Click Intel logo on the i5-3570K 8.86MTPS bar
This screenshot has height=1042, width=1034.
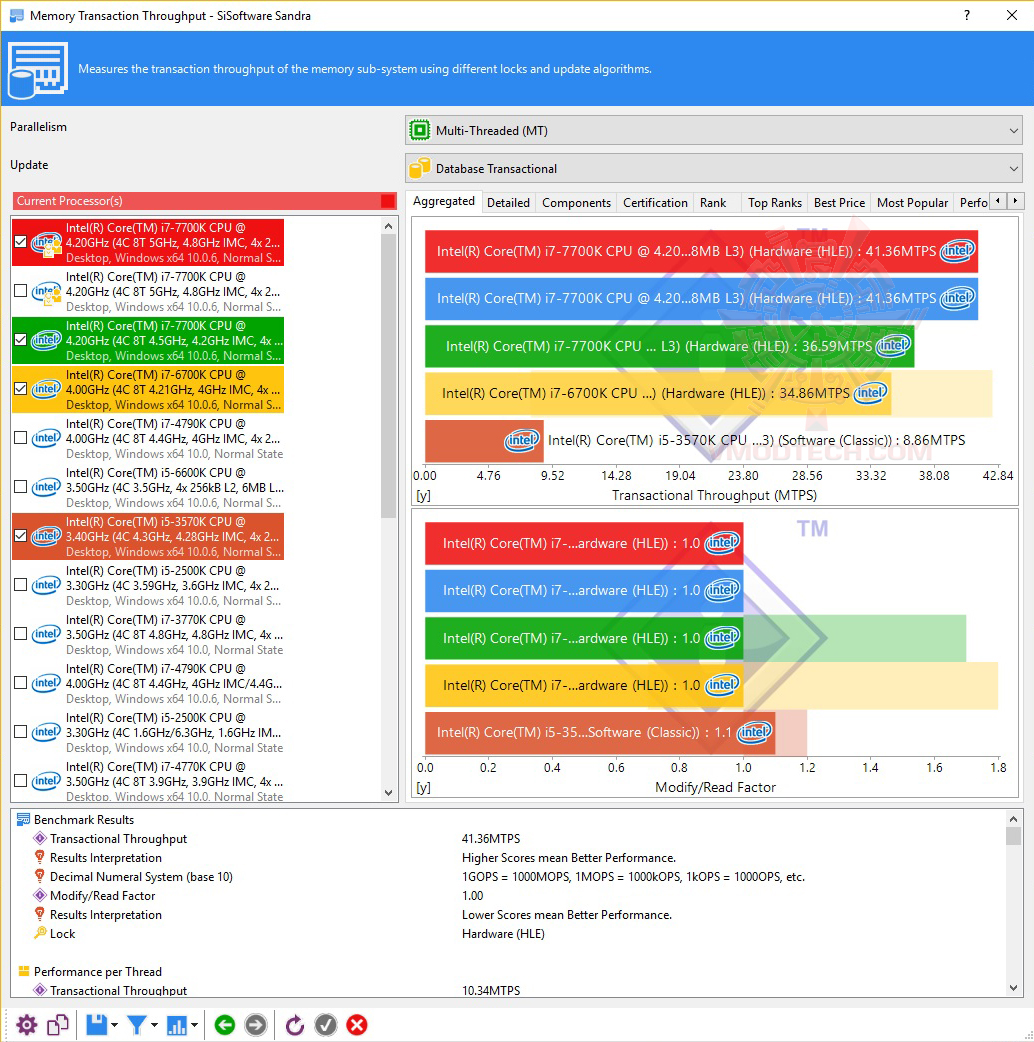click(522, 440)
